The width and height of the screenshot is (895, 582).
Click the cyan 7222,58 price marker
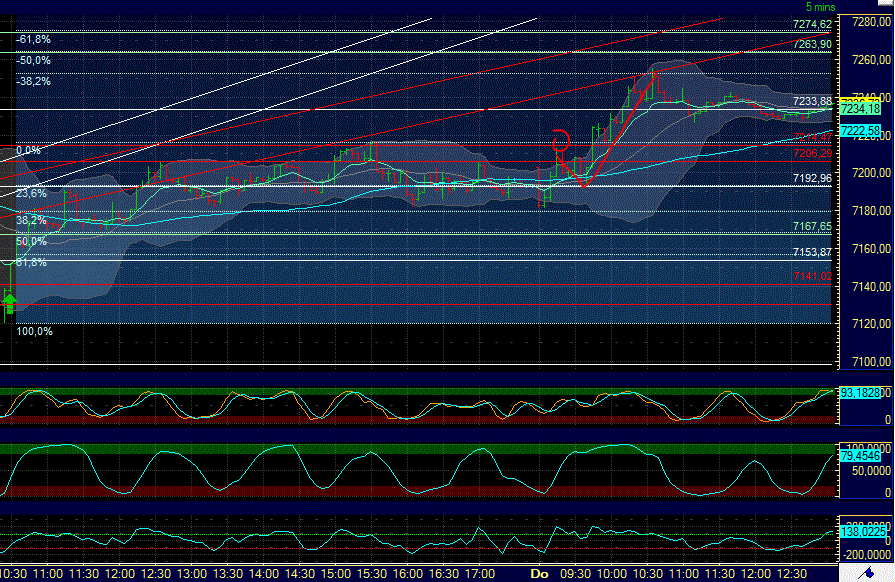(x=861, y=129)
